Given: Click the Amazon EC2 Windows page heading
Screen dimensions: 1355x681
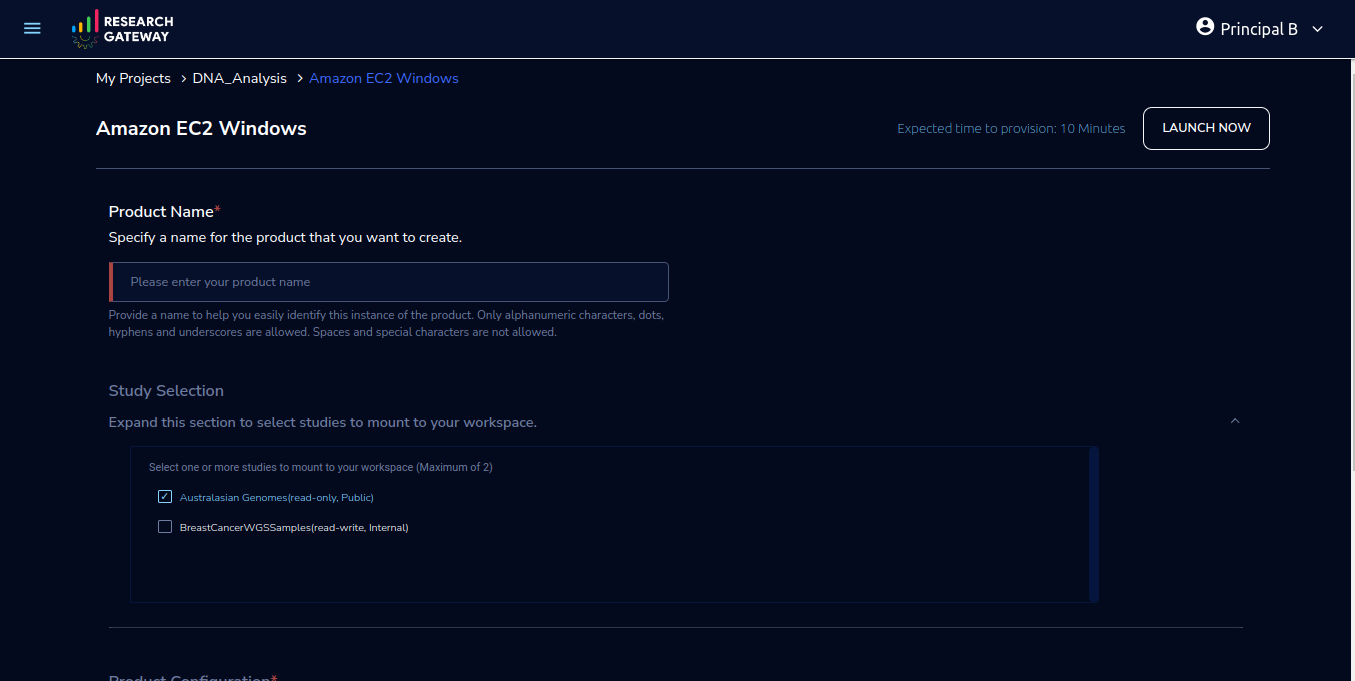Looking at the screenshot, I should [201, 128].
